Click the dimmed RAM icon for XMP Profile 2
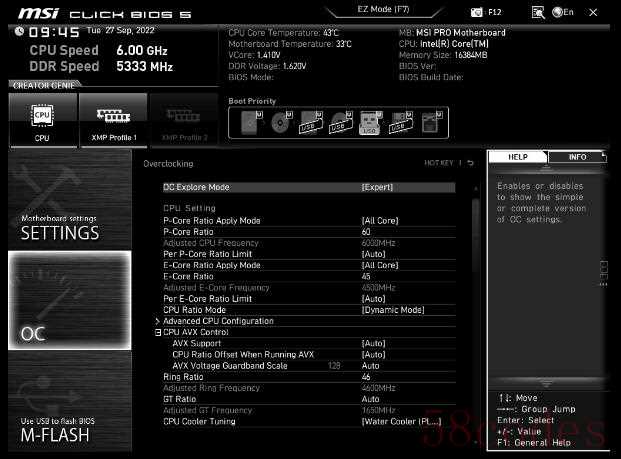Screen dimensions: 621x459 (x=183, y=116)
